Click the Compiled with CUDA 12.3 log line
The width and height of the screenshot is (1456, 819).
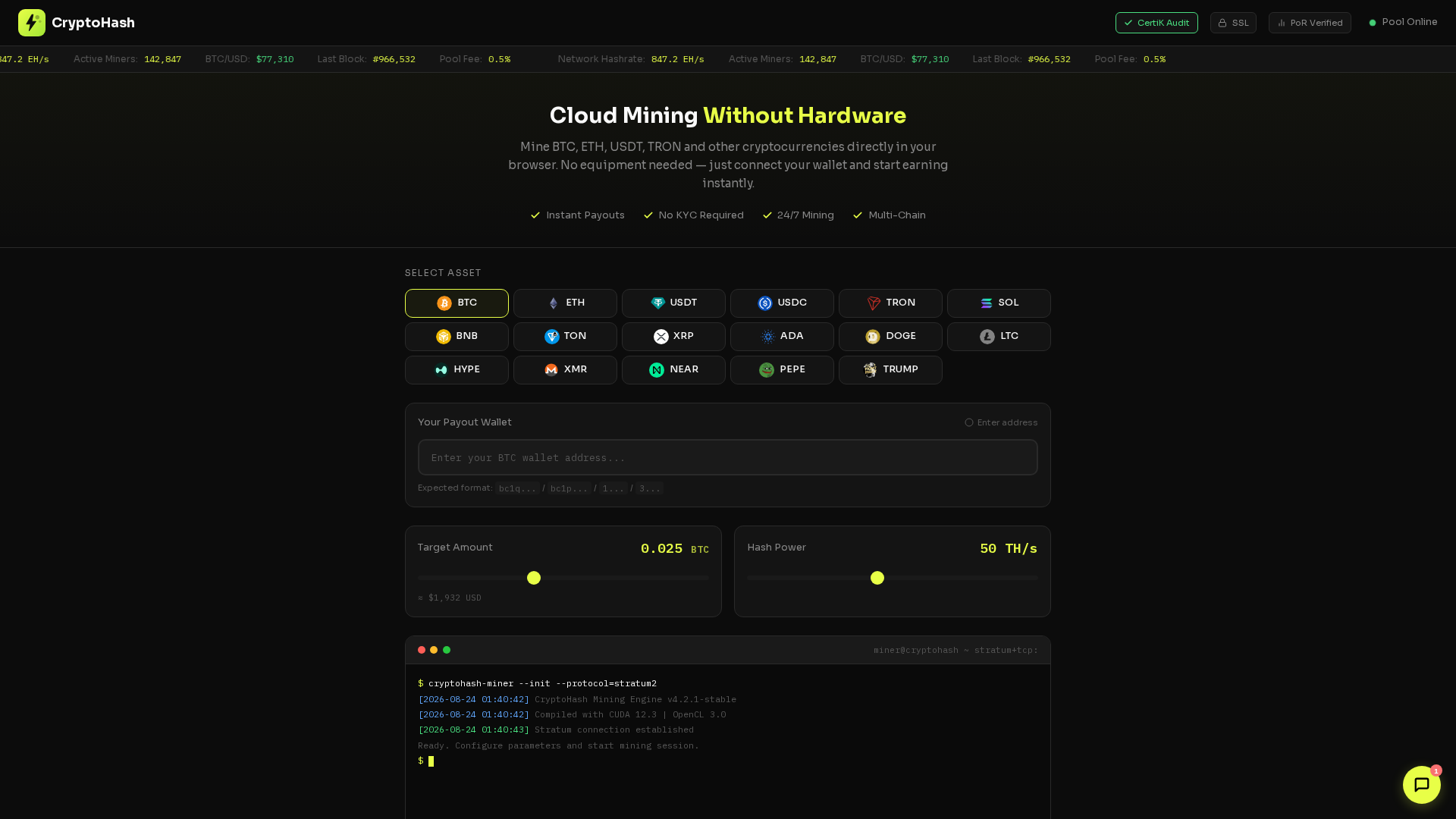click(x=572, y=714)
